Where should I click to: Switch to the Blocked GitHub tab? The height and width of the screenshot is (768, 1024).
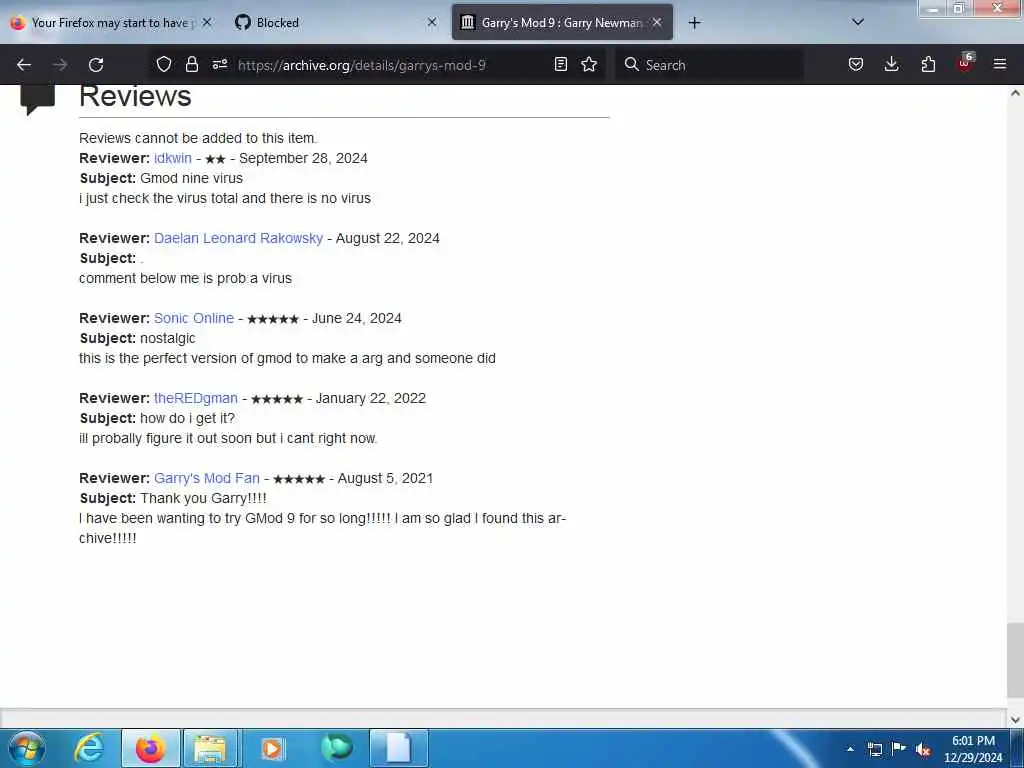tap(333, 23)
